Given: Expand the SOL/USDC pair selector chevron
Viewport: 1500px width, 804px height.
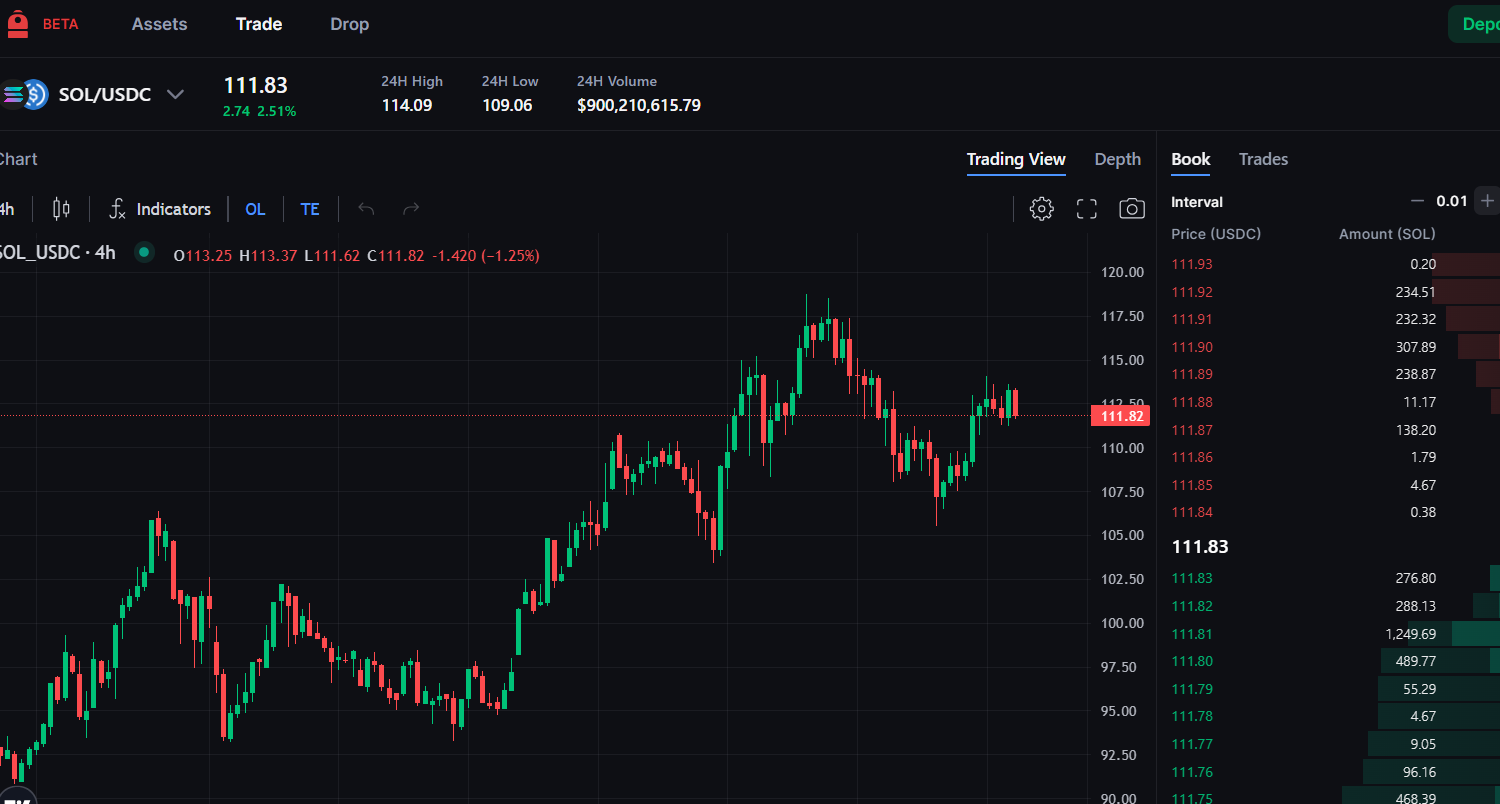Looking at the screenshot, I should [x=175, y=95].
